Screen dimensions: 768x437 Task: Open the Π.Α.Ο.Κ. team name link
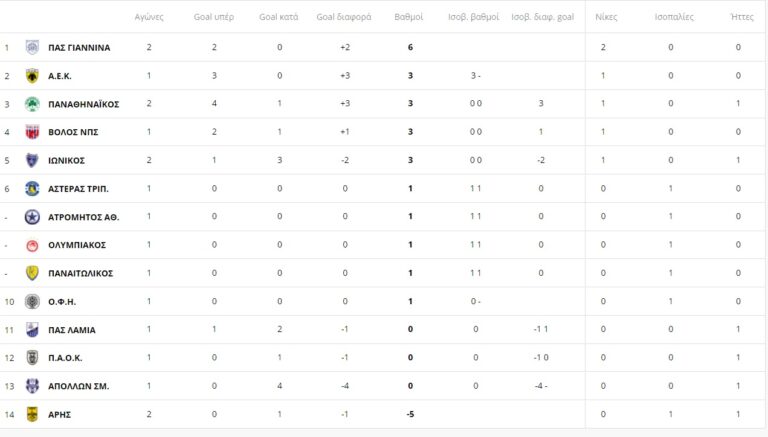click(65, 358)
